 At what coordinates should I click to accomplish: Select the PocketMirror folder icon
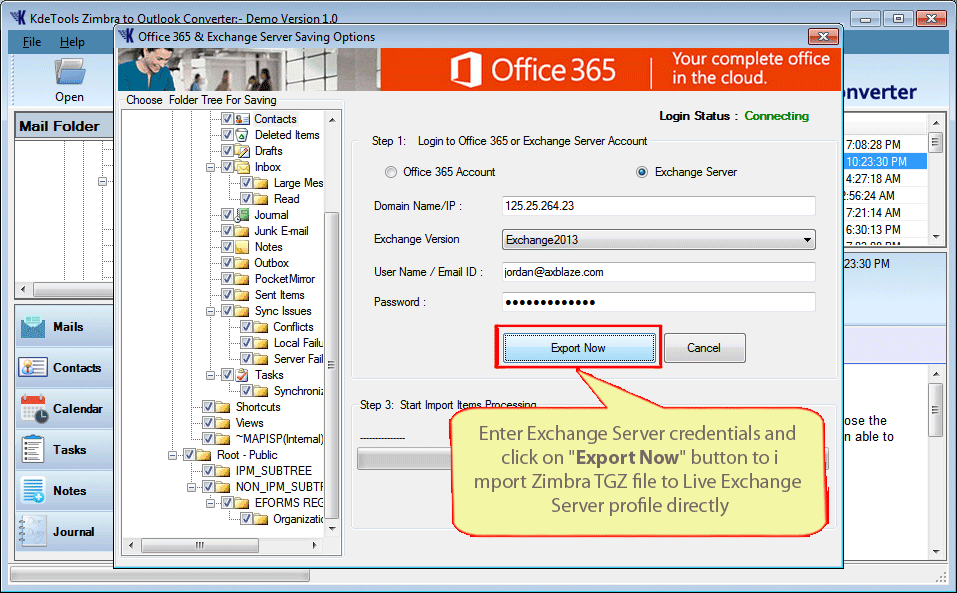242,279
